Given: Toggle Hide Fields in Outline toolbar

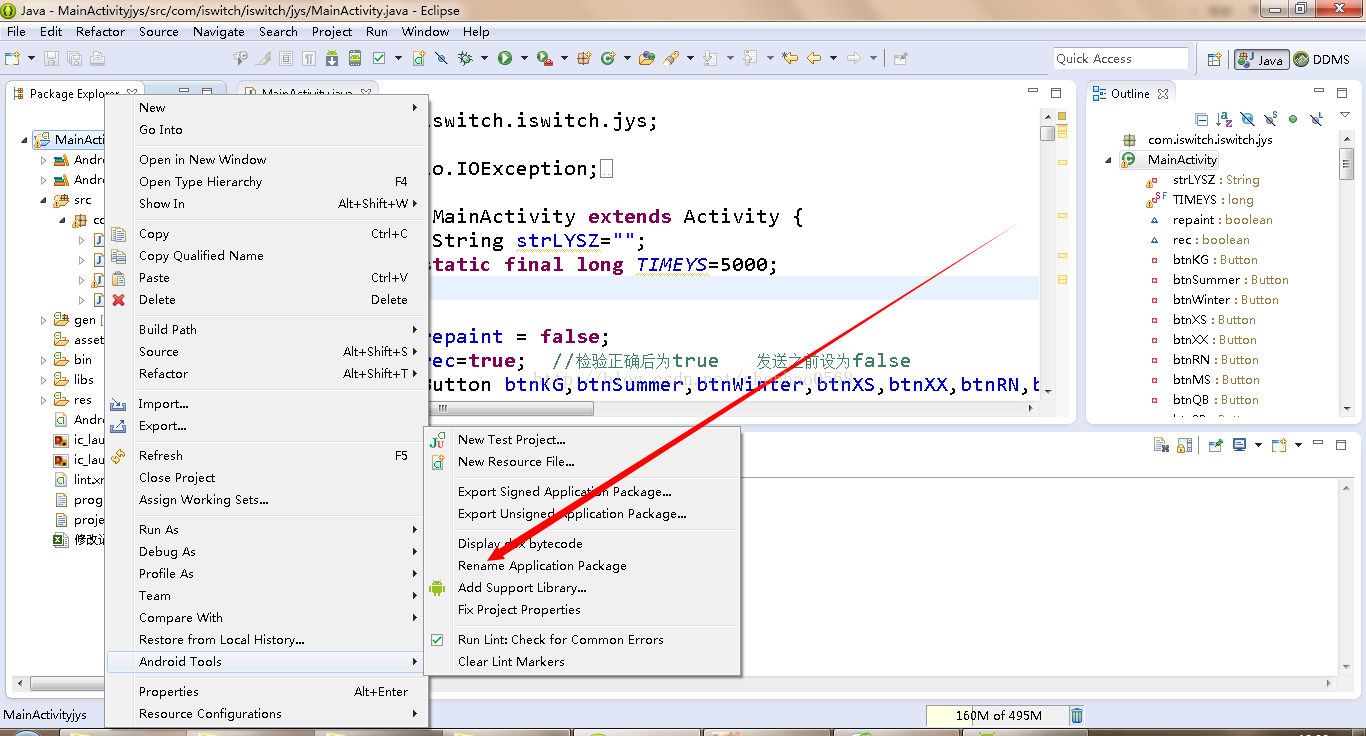Looking at the screenshot, I should coord(1247,119).
